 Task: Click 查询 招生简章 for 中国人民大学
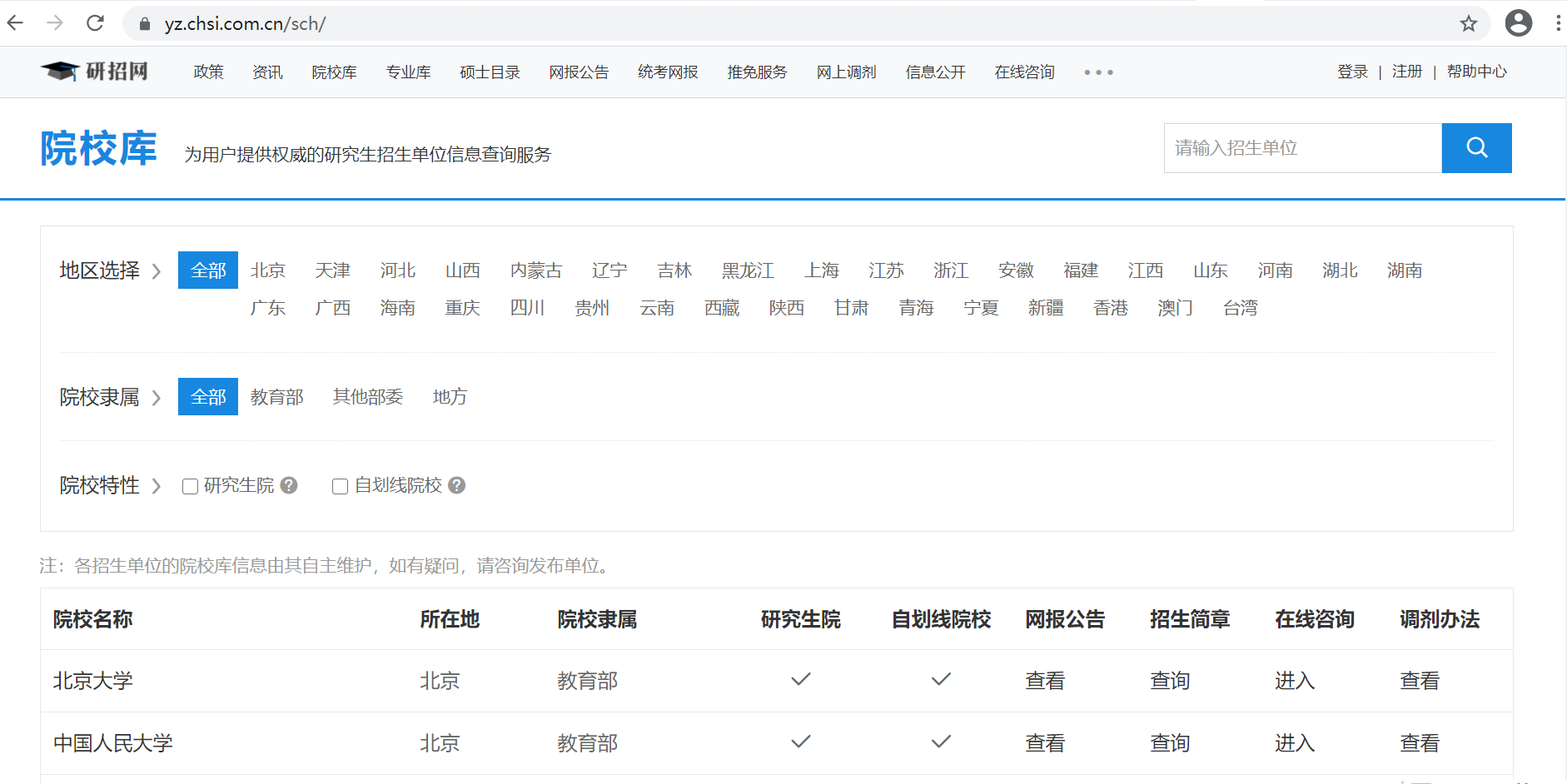1170,743
